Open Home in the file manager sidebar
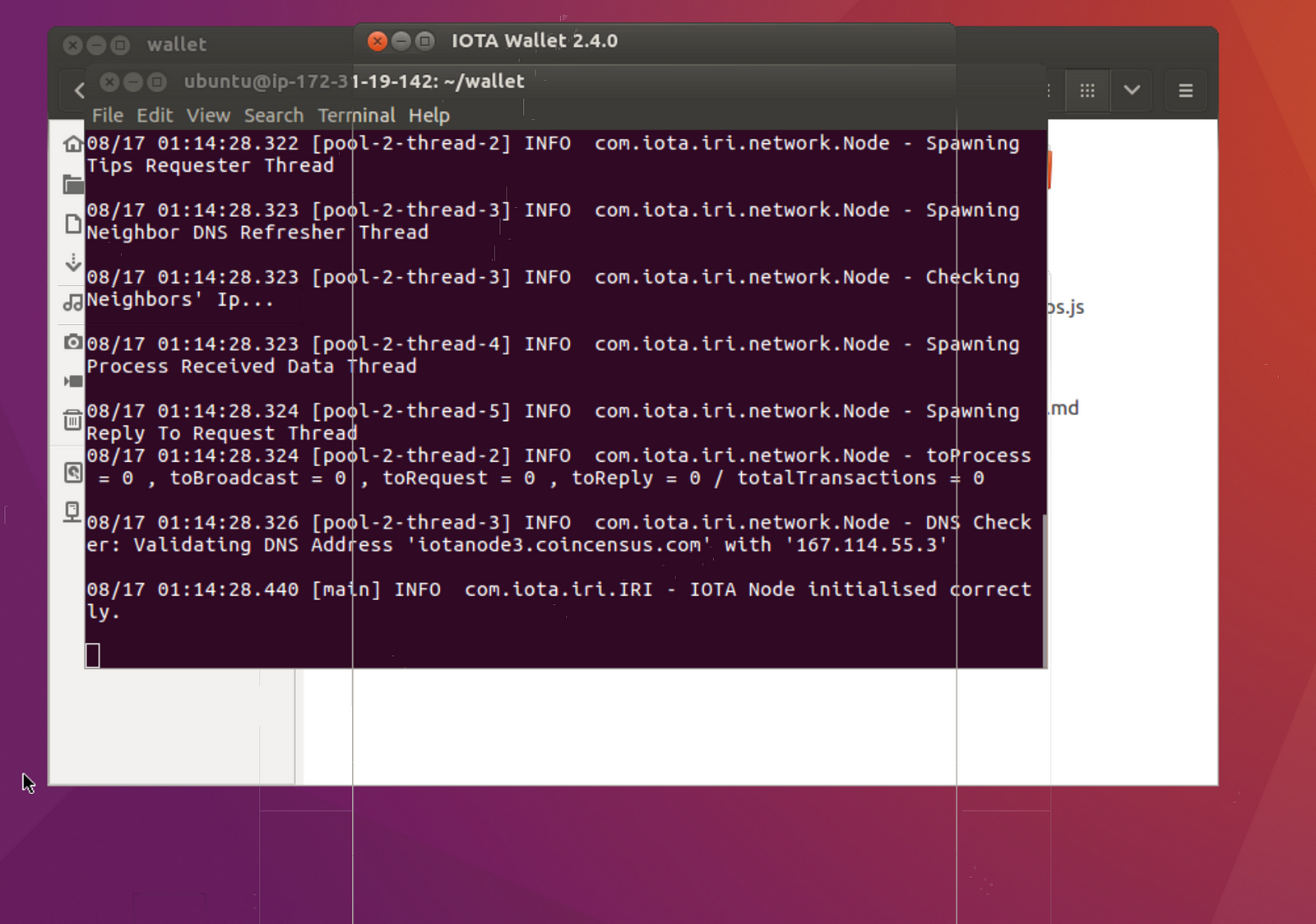The width and height of the screenshot is (1316, 924). tap(72, 145)
